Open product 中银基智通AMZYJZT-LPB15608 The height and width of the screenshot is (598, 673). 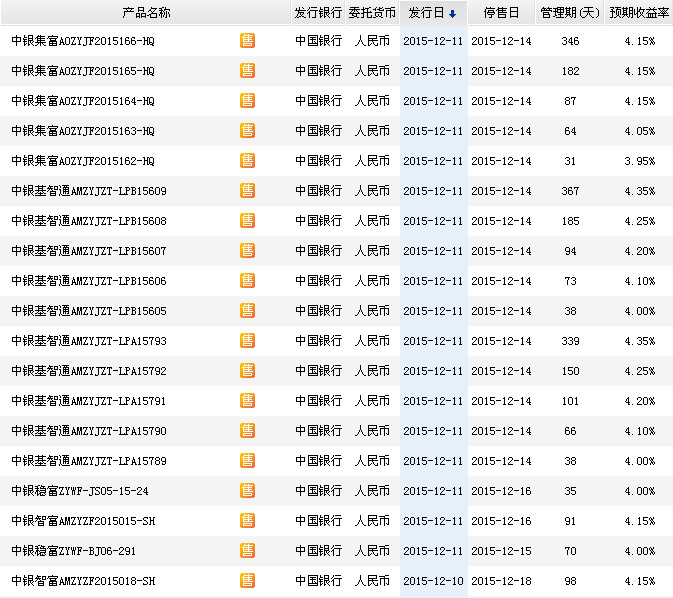[x=89, y=221]
